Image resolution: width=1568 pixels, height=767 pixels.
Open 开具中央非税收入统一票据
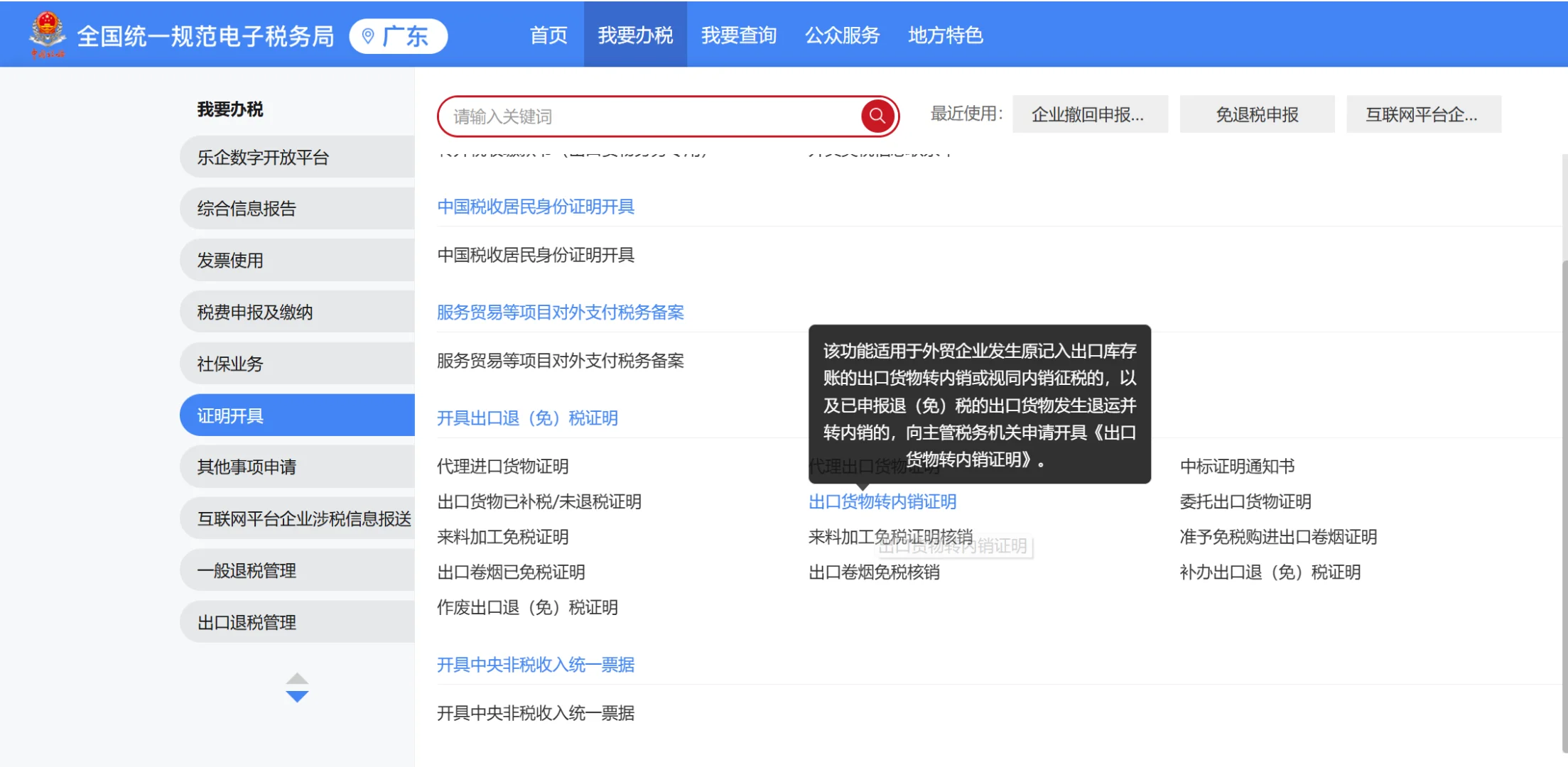tap(536, 665)
